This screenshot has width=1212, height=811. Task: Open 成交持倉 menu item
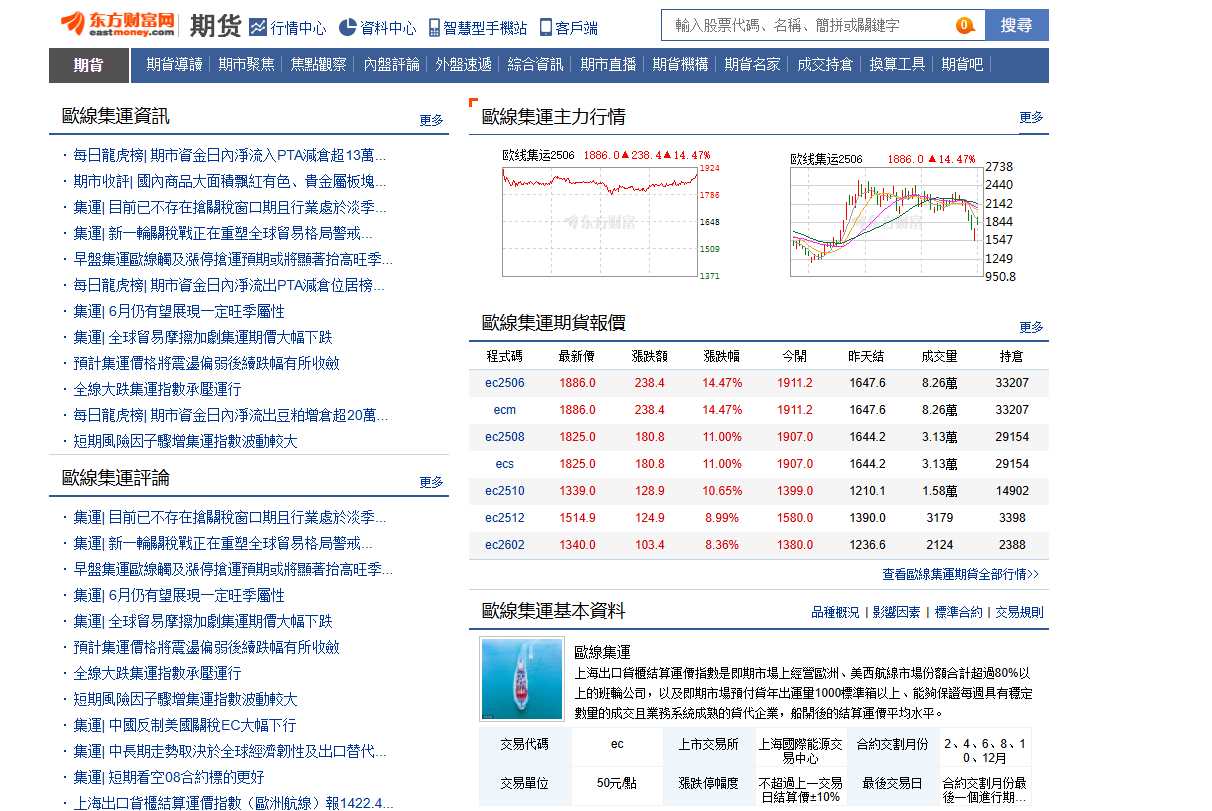pos(825,65)
